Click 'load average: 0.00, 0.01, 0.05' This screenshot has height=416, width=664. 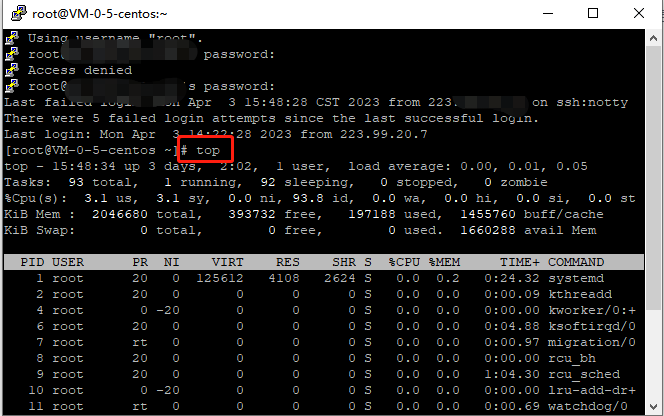click(x=468, y=166)
